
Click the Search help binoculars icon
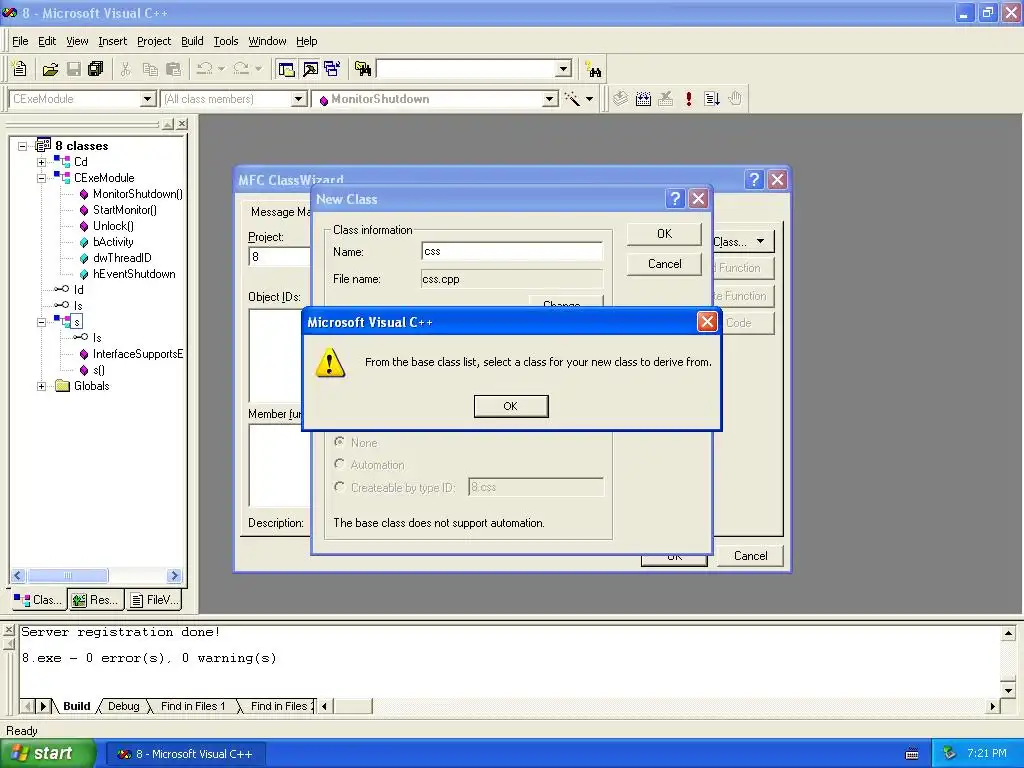pyautogui.click(x=594, y=69)
